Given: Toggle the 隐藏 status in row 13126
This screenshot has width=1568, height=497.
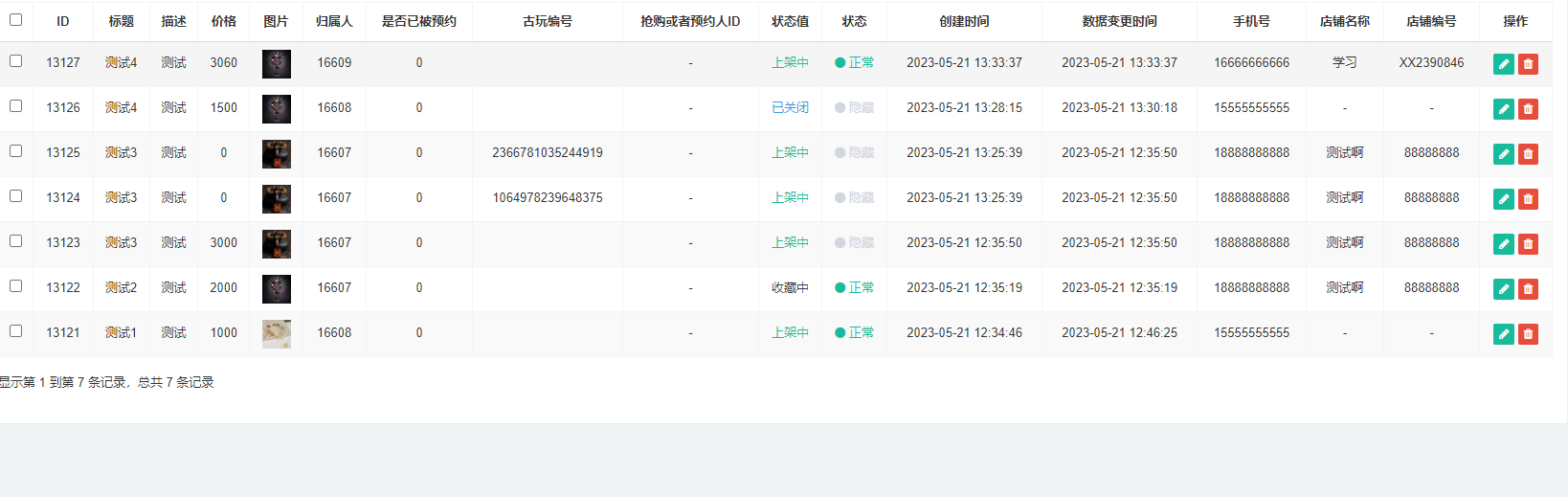Looking at the screenshot, I should tap(854, 108).
